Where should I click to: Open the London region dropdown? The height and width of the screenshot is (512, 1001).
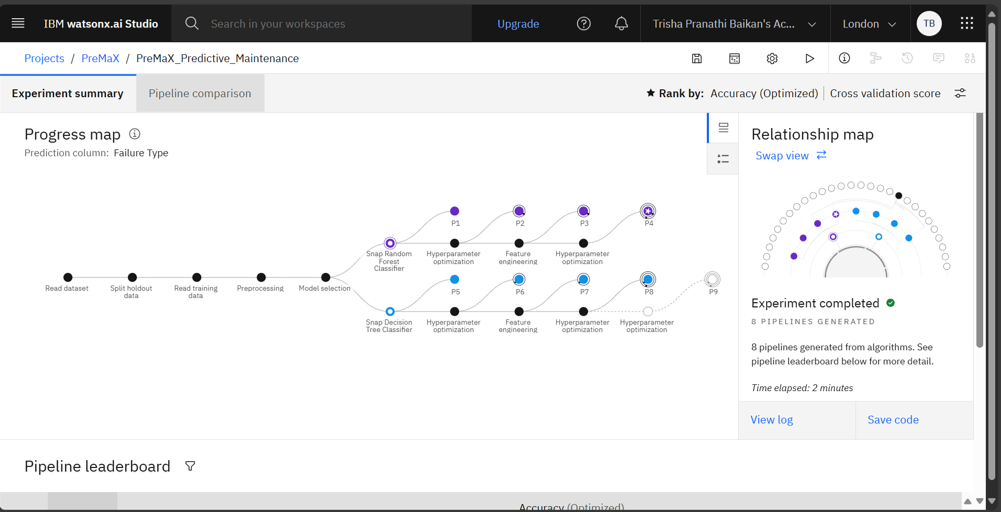868,23
